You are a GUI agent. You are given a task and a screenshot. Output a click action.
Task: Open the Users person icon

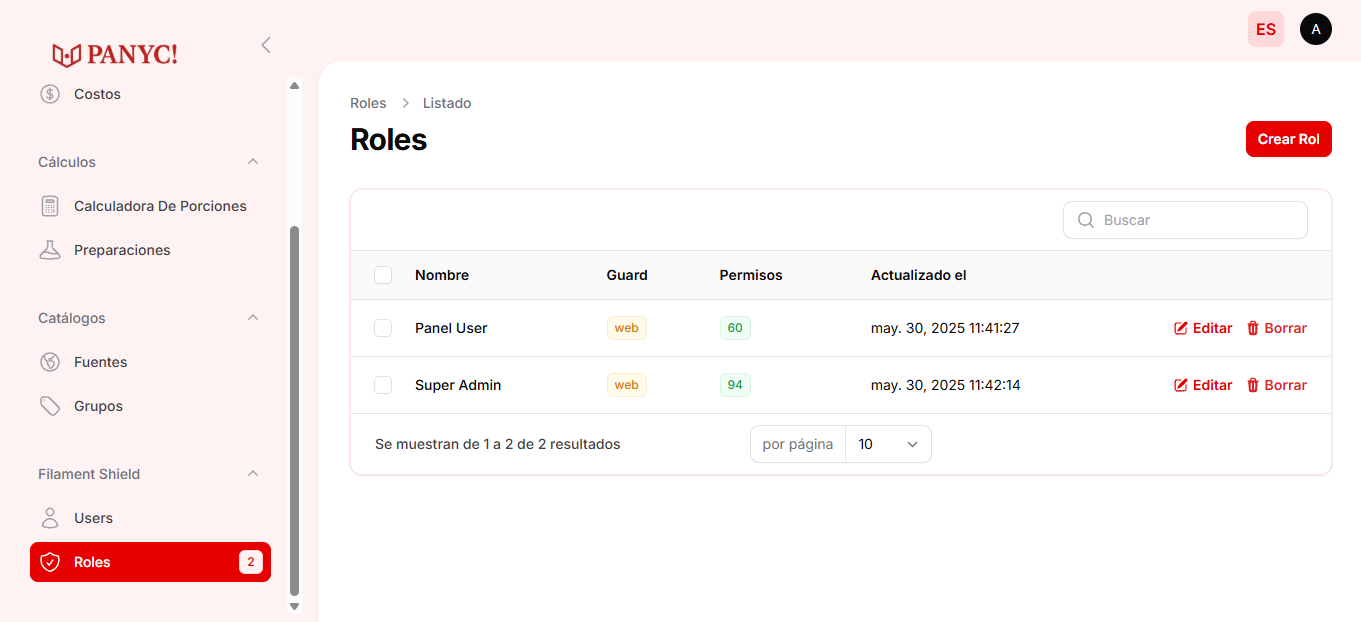50,518
